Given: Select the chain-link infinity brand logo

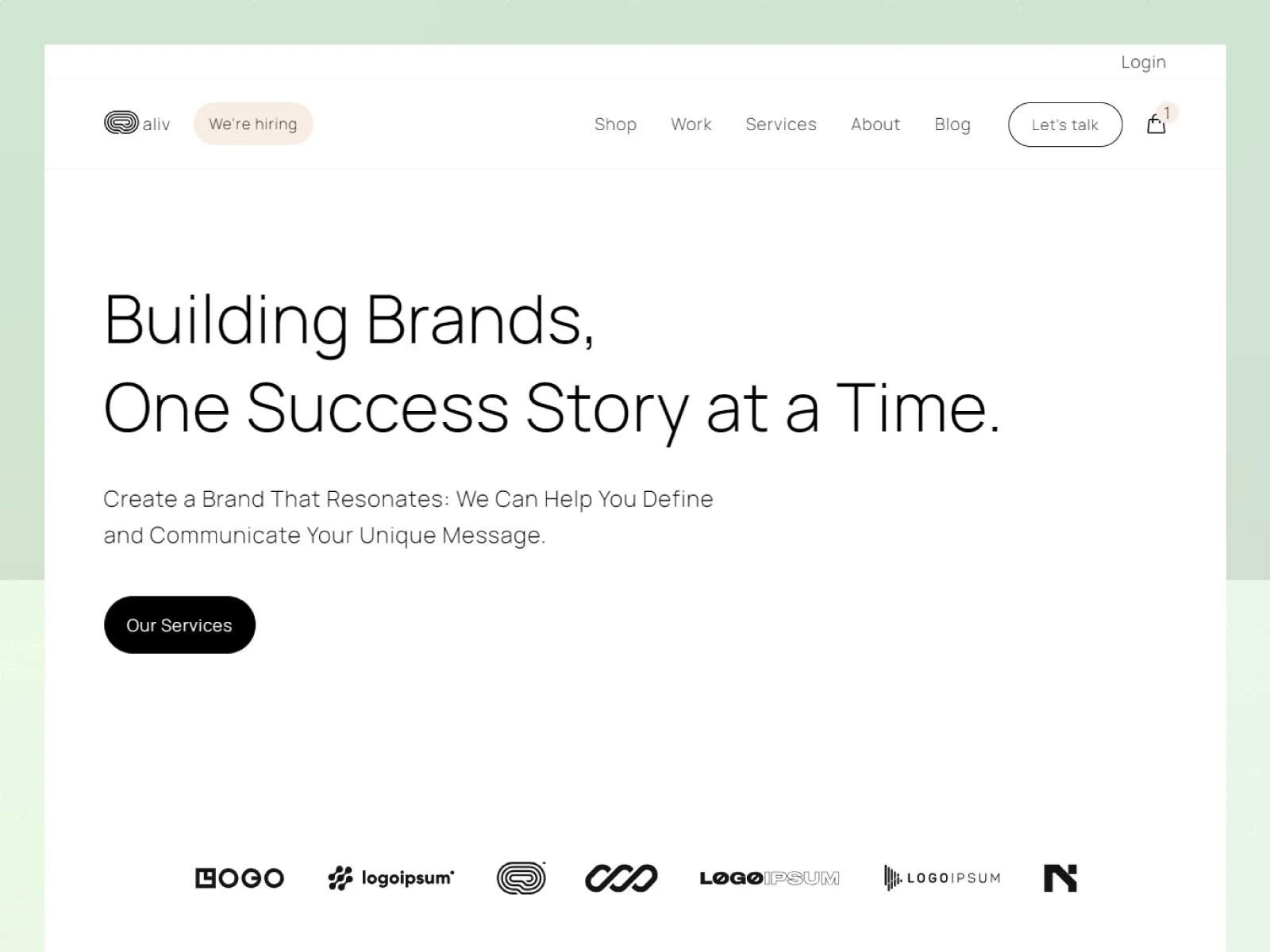Looking at the screenshot, I should coord(621,878).
